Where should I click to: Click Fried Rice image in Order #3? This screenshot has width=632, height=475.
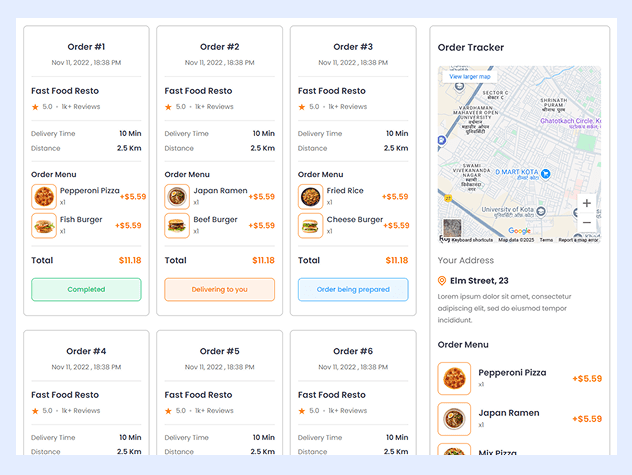[x=310, y=196]
